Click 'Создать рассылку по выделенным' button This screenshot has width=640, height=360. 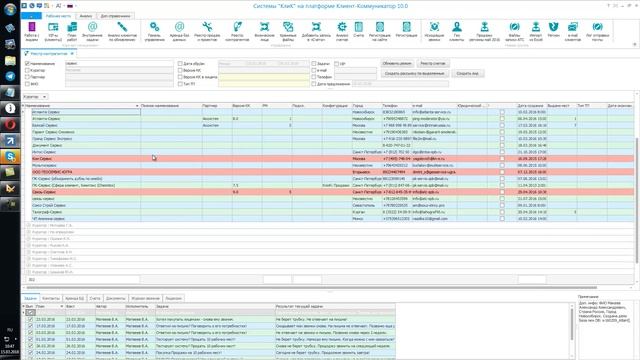point(415,73)
